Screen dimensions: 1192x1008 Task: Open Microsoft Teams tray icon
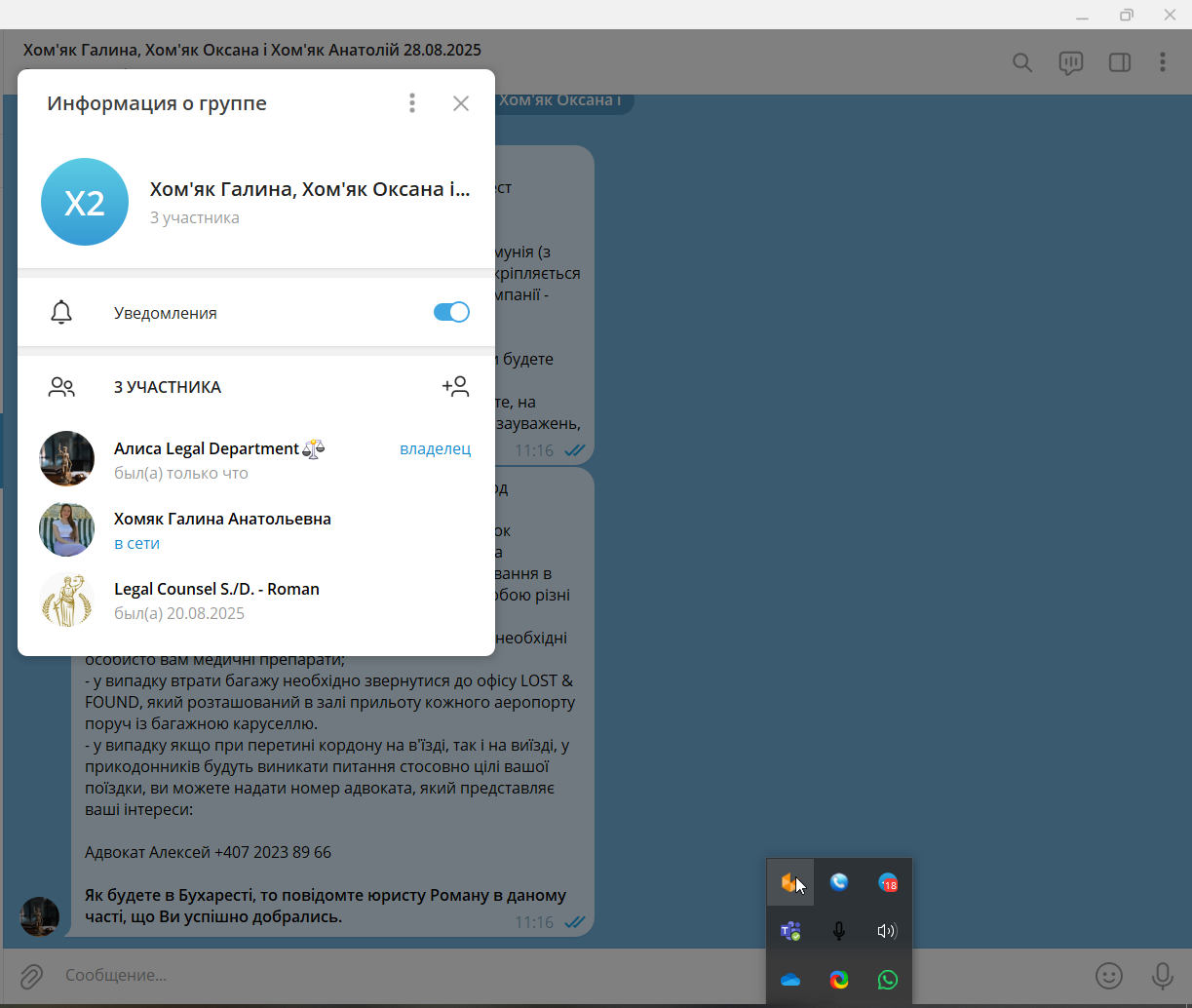[x=790, y=931]
